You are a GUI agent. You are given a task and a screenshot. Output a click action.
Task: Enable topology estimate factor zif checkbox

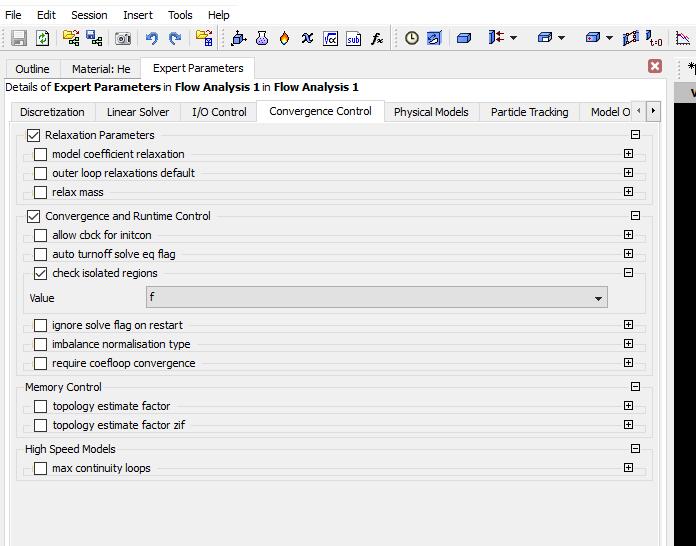(40, 425)
